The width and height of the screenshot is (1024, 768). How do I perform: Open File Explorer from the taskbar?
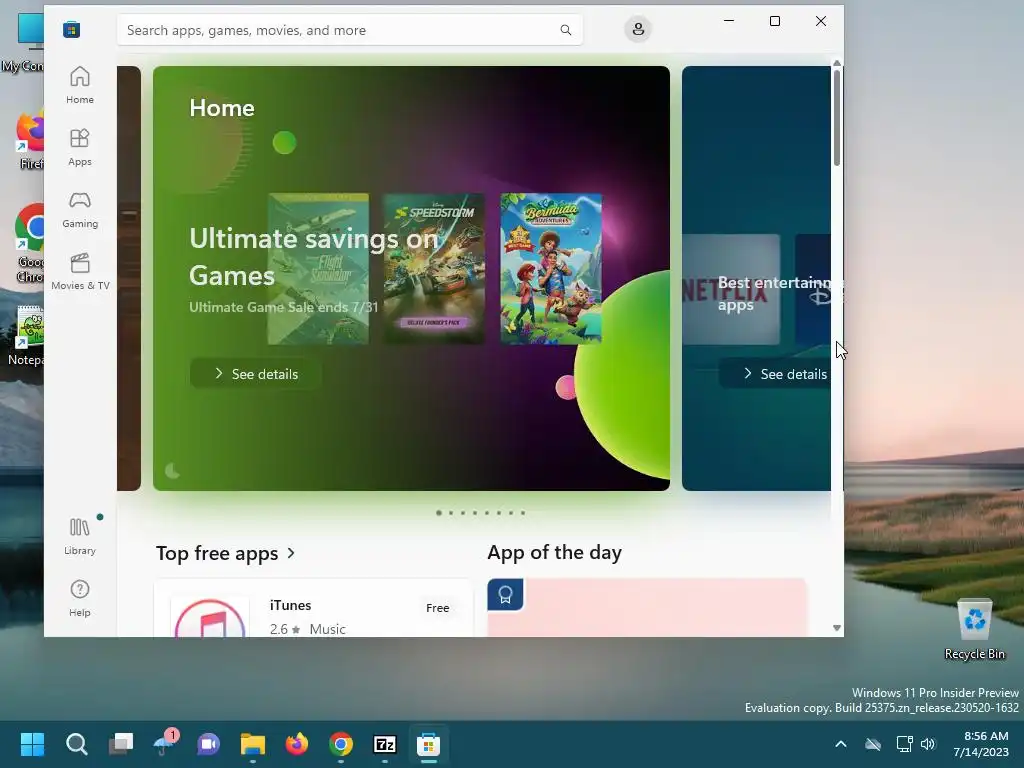tap(253, 744)
